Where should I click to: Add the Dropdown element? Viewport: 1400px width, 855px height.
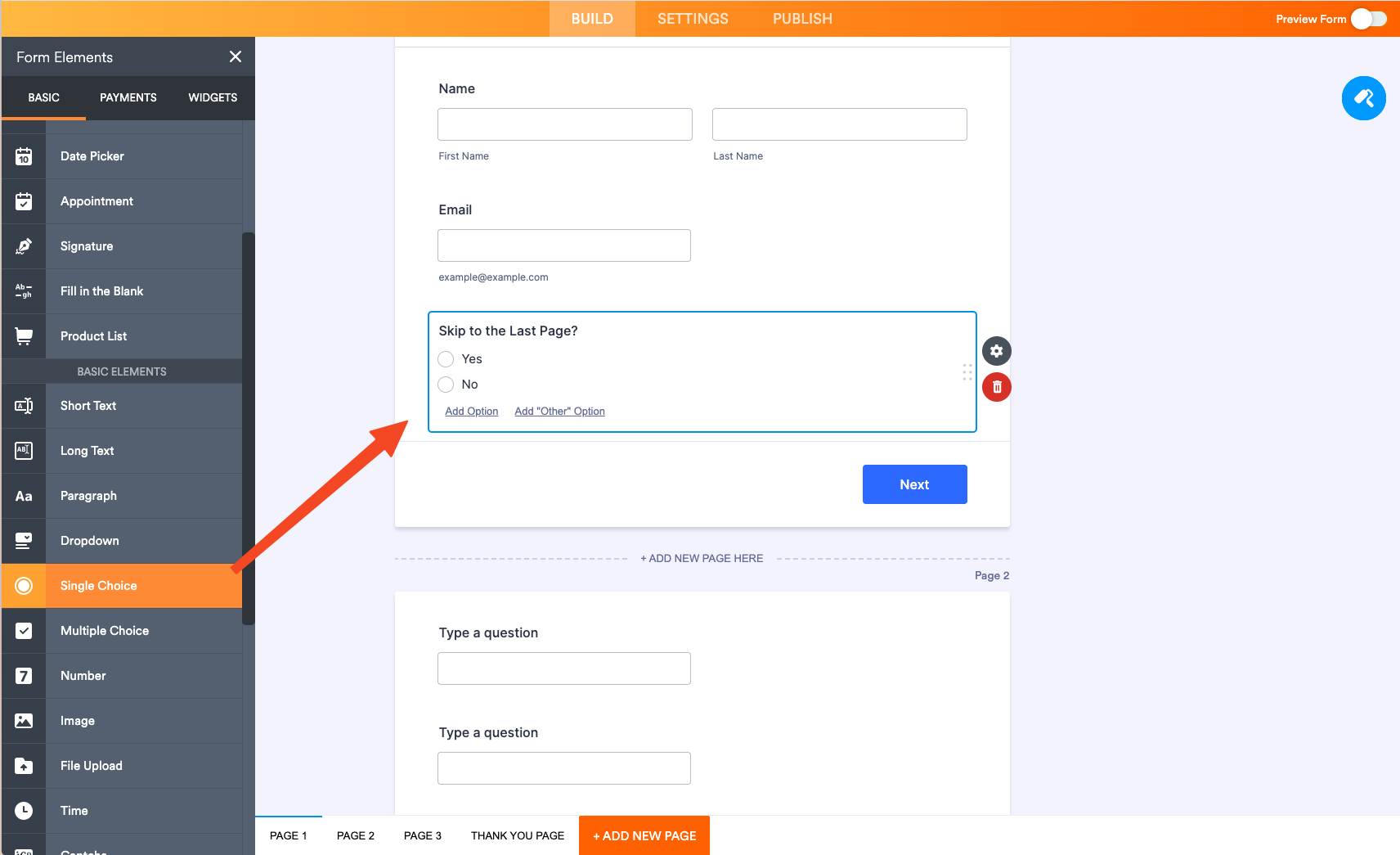coord(122,541)
